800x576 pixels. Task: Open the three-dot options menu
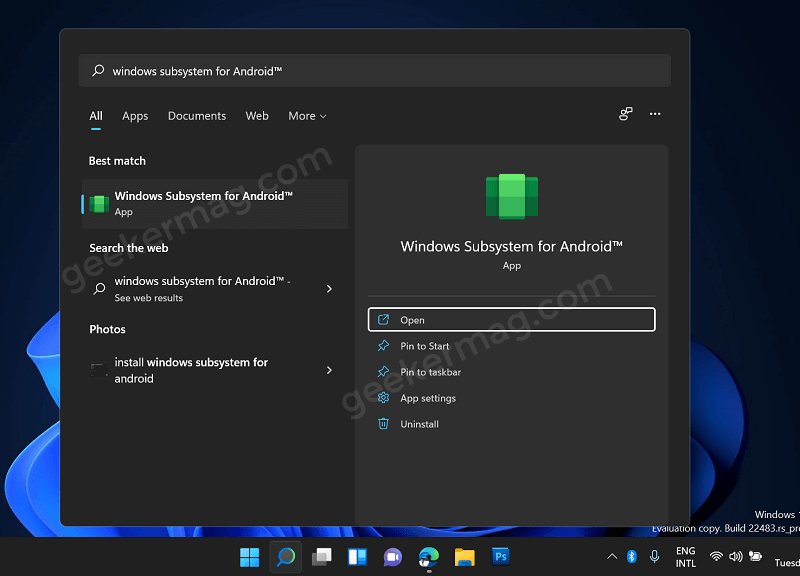655,114
